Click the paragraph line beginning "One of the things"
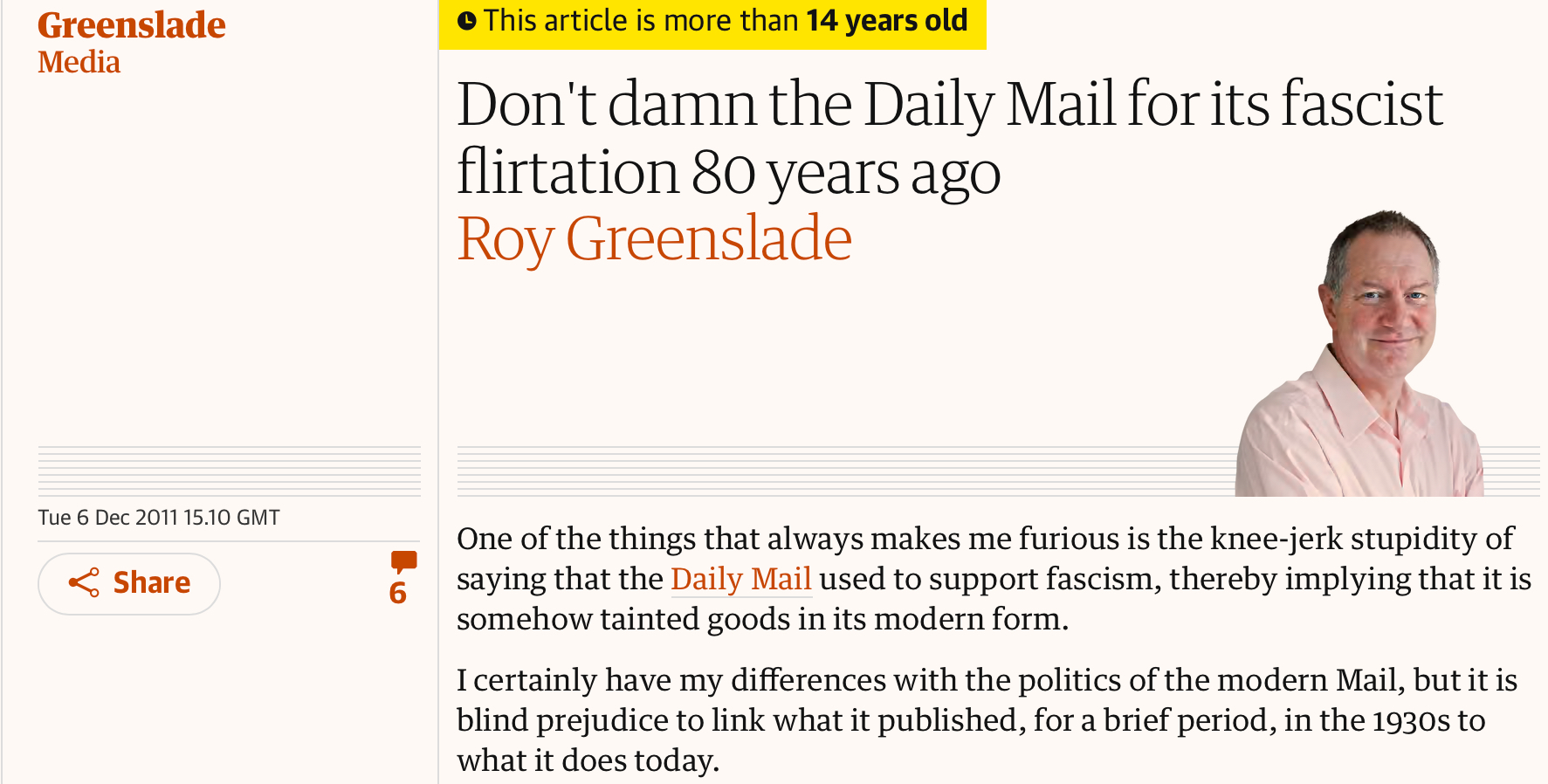The width and height of the screenshot is (1548, 784). [984, 539]
